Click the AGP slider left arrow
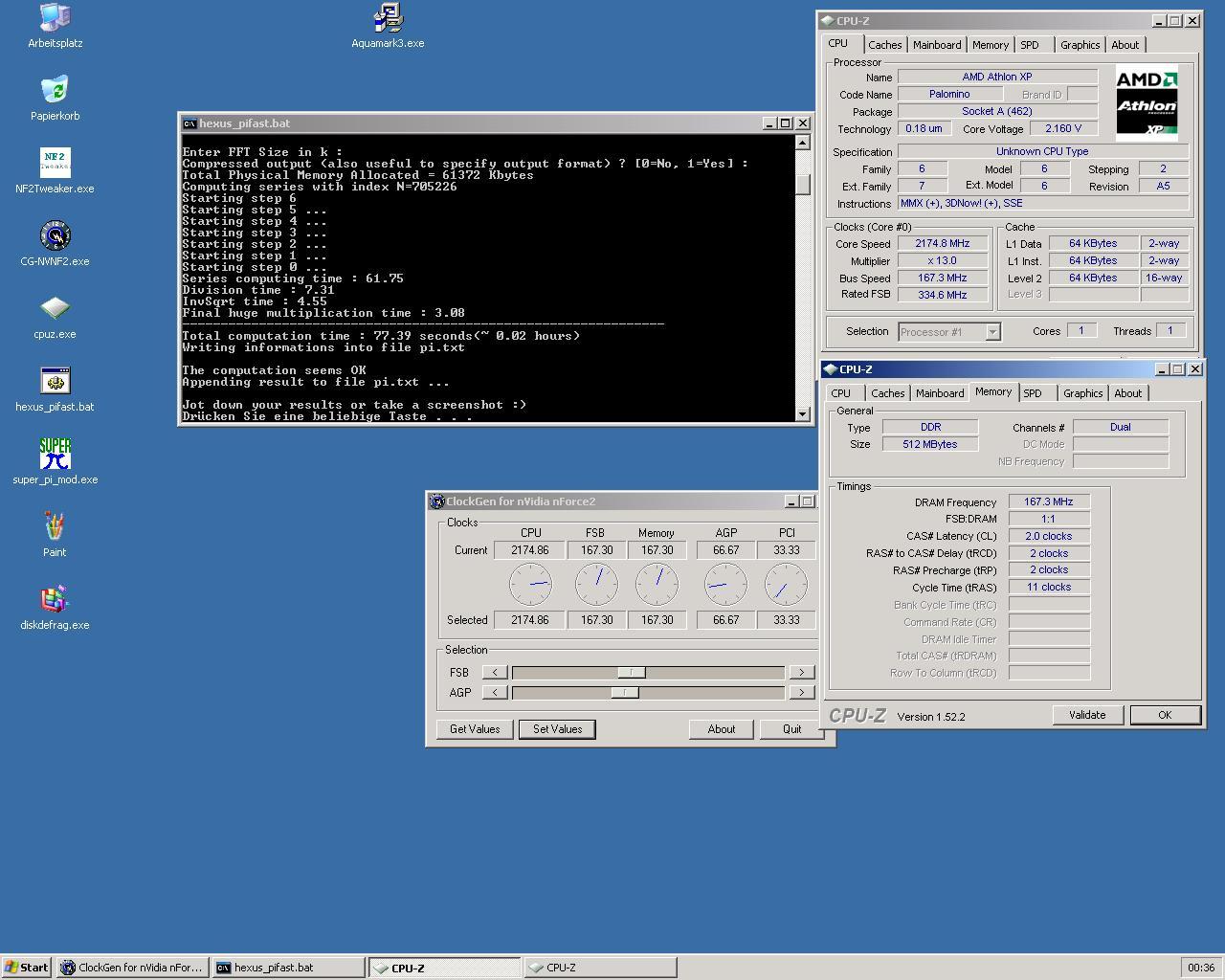 click(495, 693)
